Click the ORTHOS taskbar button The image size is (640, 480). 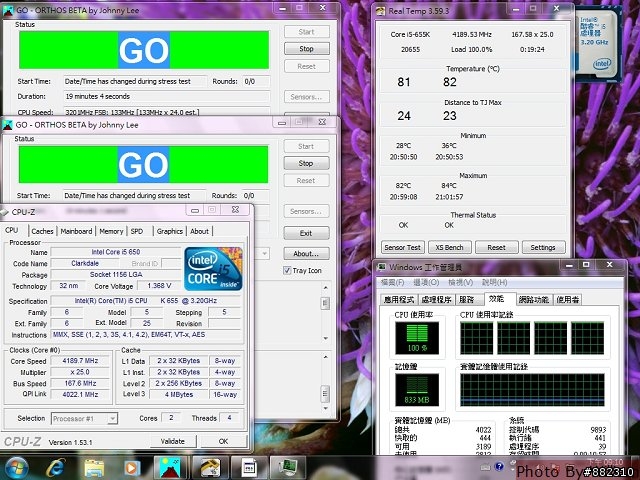point(170,468)
